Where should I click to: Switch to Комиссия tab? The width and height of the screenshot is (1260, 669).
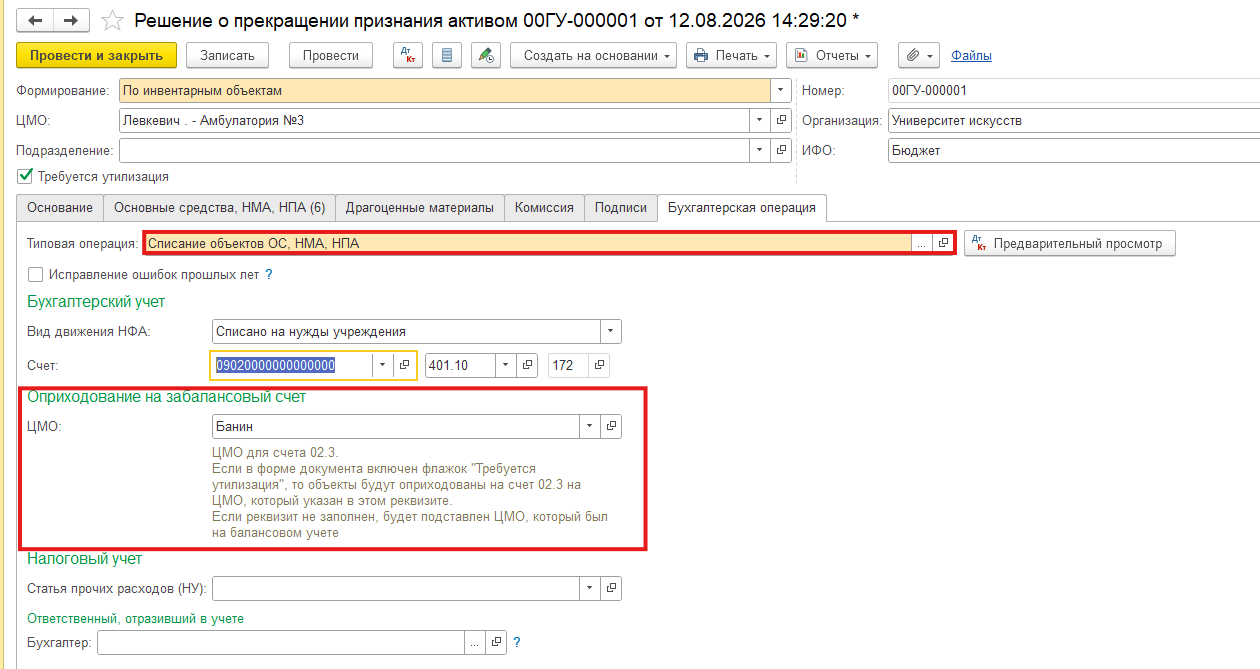(544, 208)
